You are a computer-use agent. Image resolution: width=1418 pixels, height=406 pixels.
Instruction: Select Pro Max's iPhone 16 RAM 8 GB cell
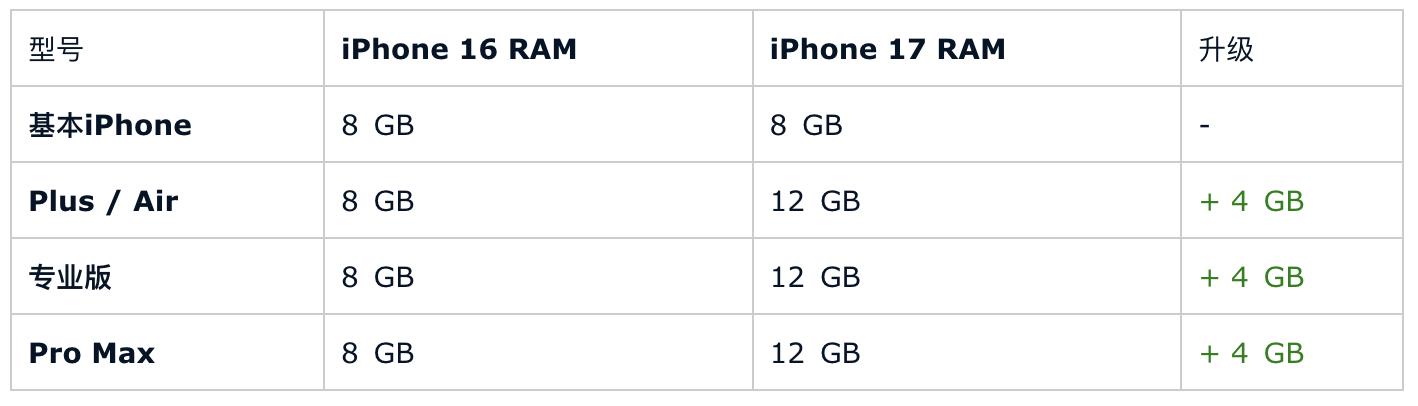pyautogui.click(x=377, y=353)
